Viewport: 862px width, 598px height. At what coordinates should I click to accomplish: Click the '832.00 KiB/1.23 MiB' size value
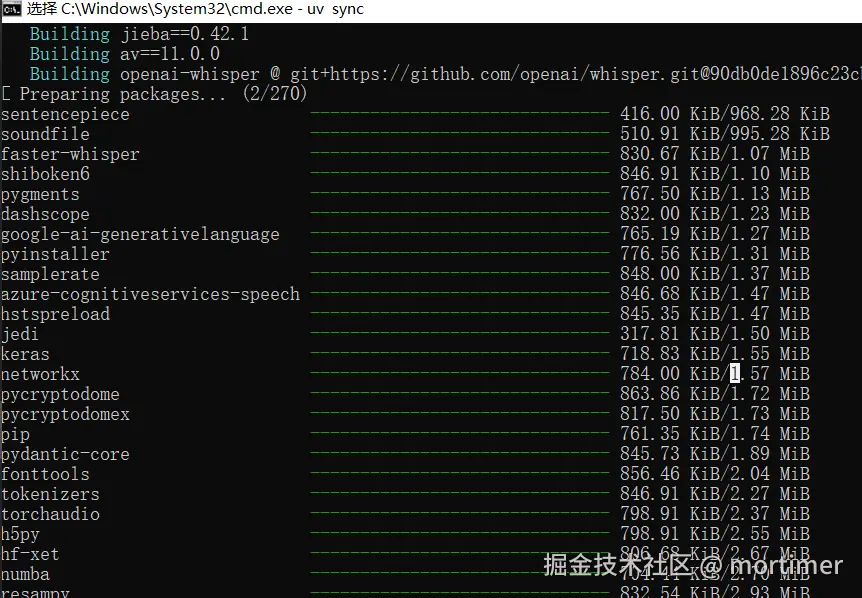(x=715, y=214)
